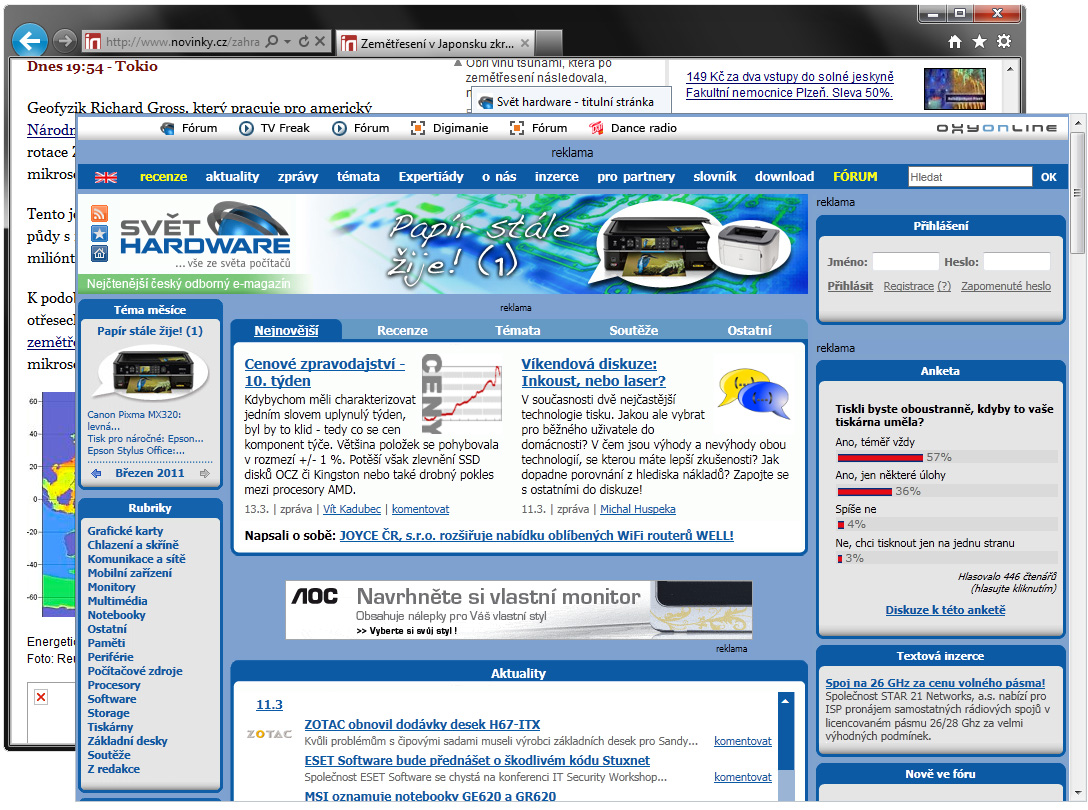Viewport: 1088px width, 810px height.
Task: Switch site to English via UK flag
Action: (x=106, y=177)
